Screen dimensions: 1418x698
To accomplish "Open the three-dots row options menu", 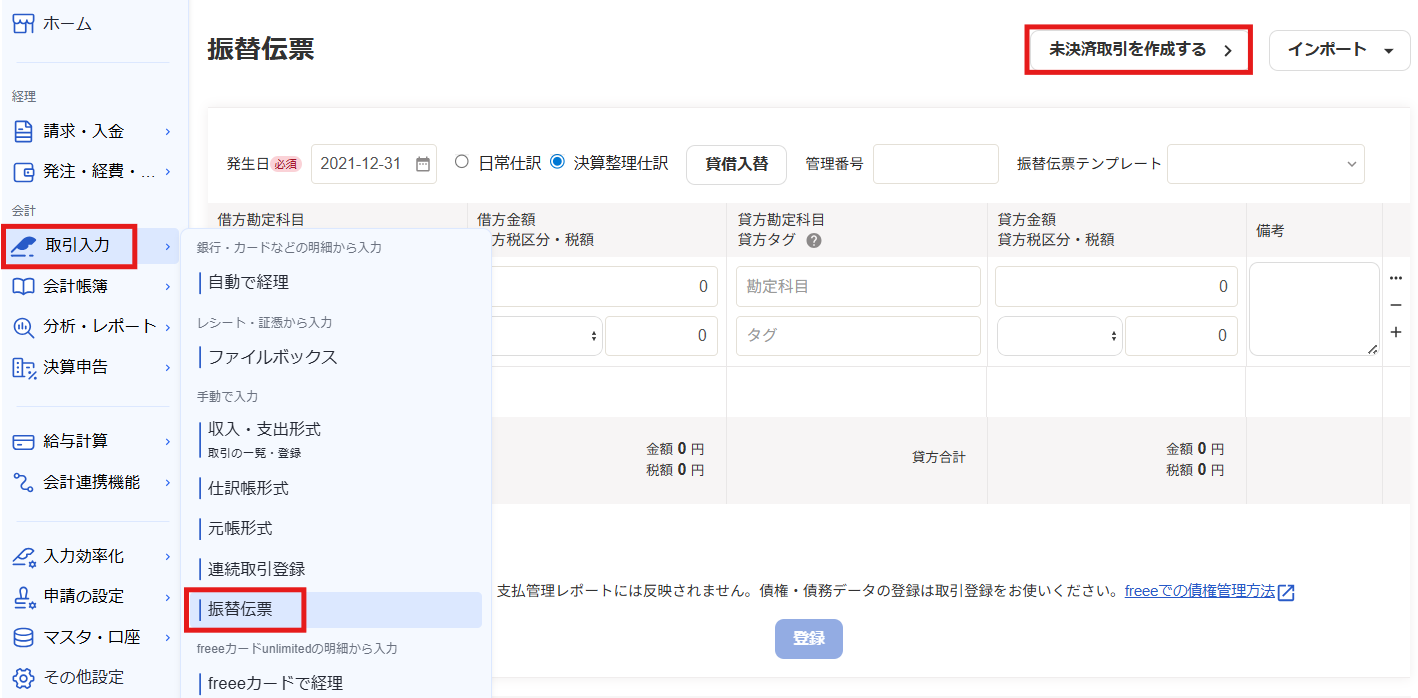I will click(1396, 277).
